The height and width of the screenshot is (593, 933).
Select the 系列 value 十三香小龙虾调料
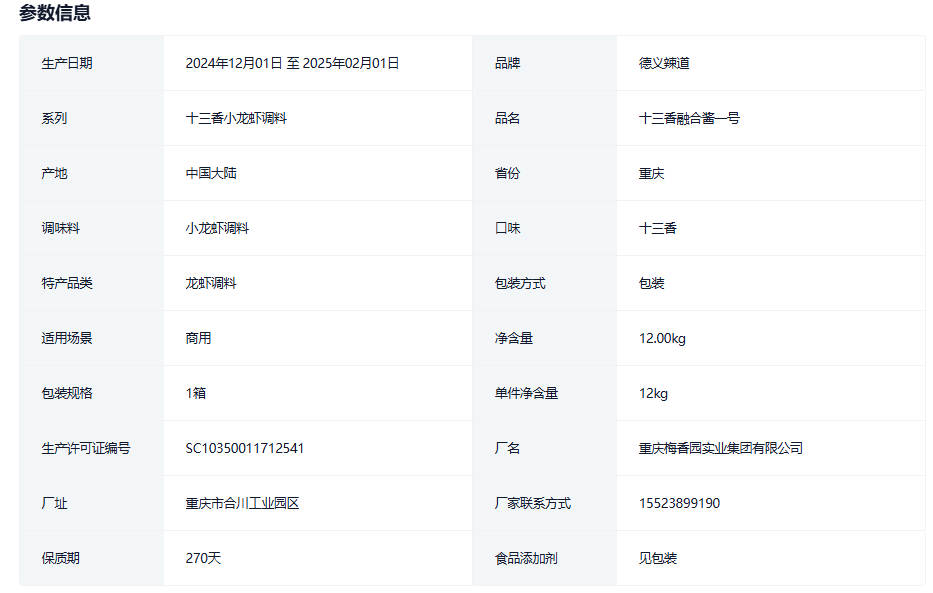tap(236, 118)
